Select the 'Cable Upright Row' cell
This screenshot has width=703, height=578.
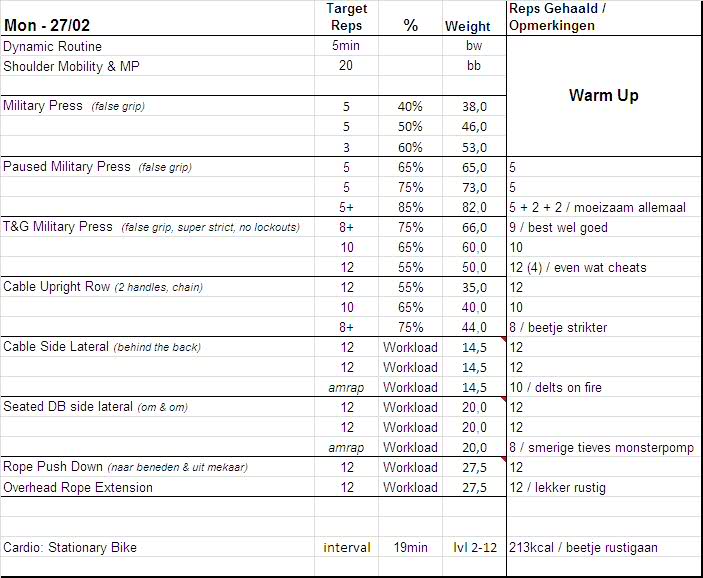pos(56,286)
